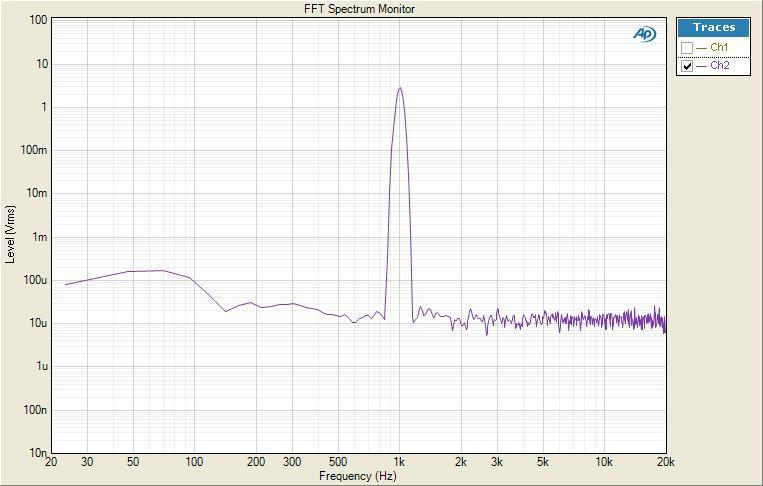Click the 1m label on level axis
This screenshot has height=486, width=763.
[x=40, y=237]
